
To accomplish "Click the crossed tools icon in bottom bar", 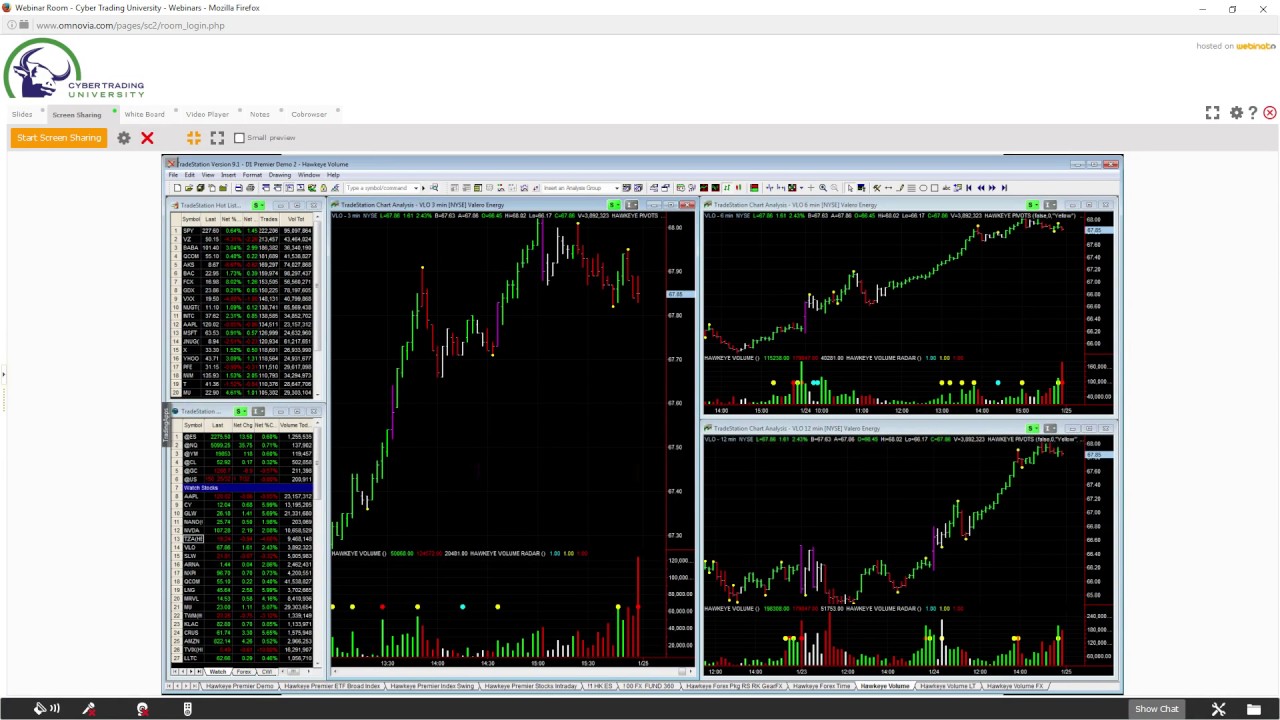I will pos(1218,709).
